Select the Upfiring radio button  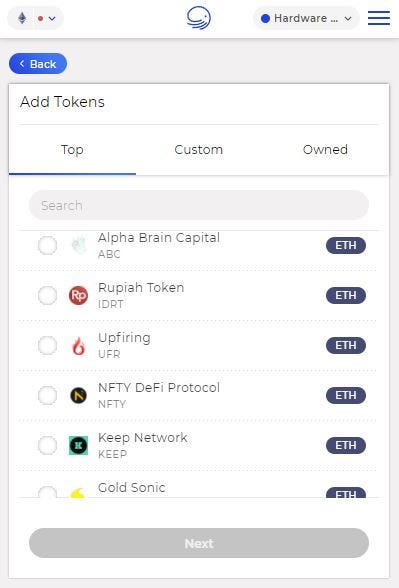[x=48, y=345]
